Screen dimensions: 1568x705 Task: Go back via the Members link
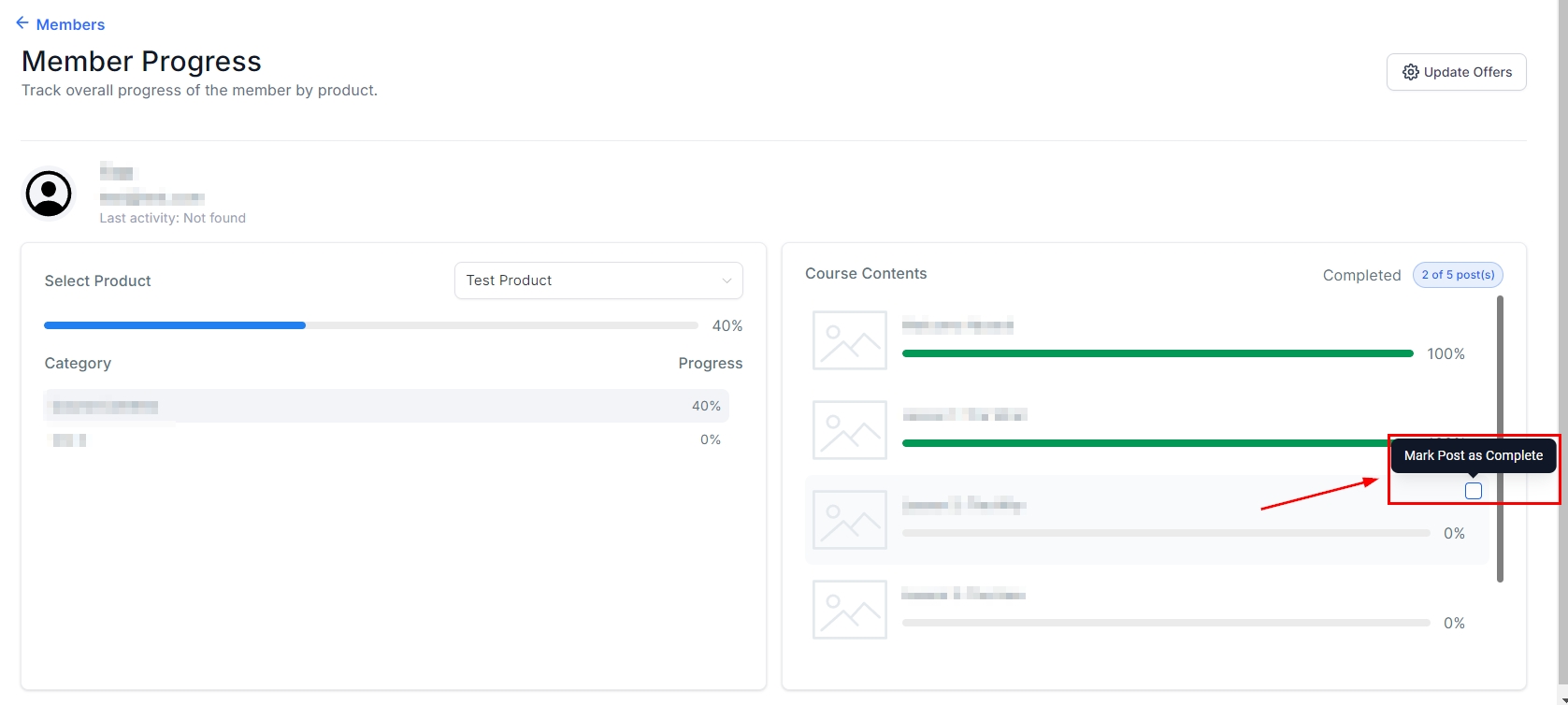[x=70, y=24]
